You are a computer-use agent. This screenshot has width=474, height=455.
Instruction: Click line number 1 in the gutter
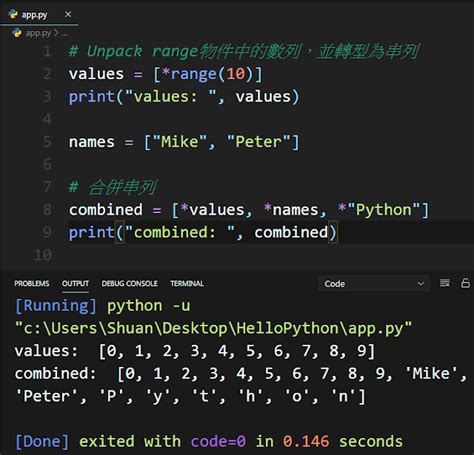(47, 51)
